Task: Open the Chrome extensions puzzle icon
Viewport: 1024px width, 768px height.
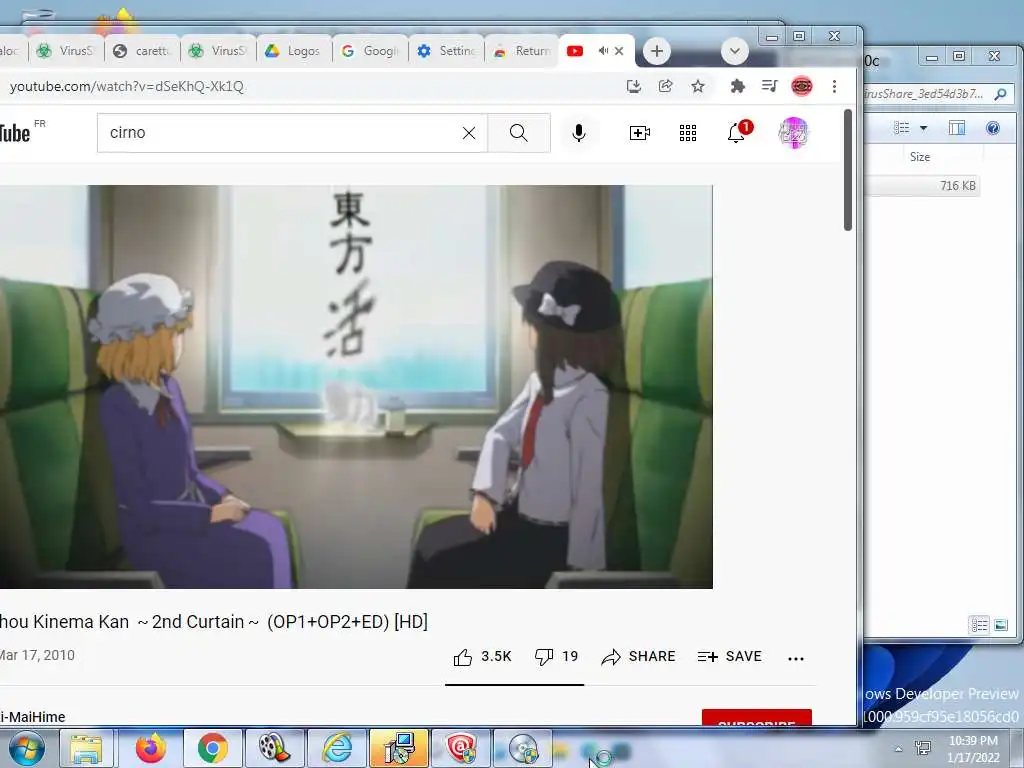Action: tap(737, 86)
